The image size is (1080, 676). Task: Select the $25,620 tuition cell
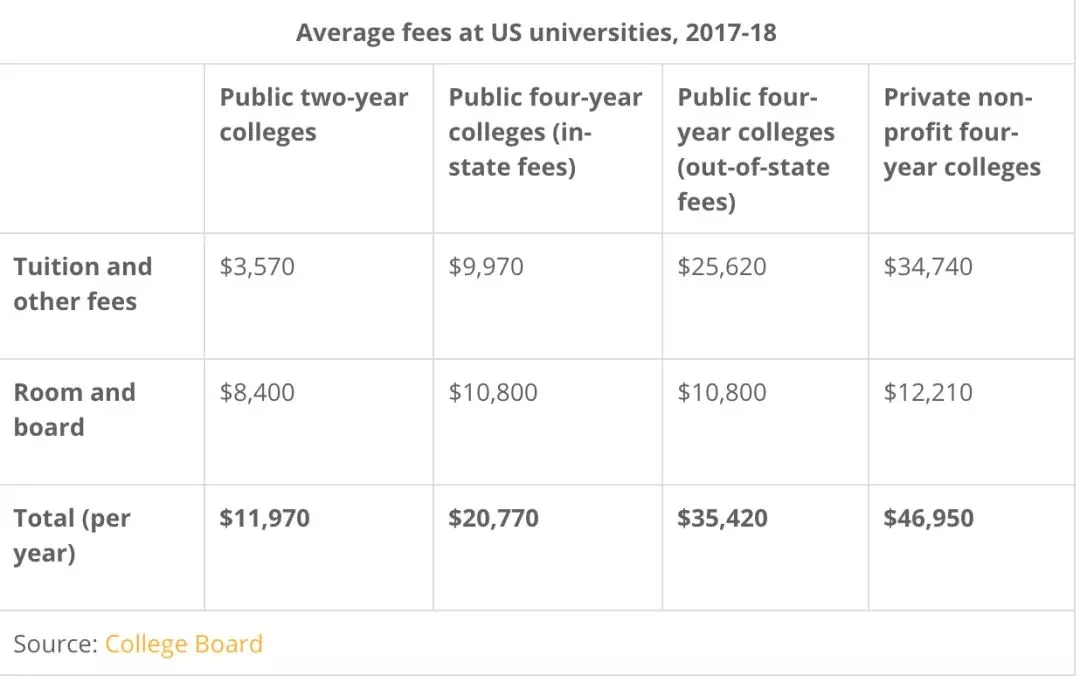pyautogui.click(x=722, y=267)
